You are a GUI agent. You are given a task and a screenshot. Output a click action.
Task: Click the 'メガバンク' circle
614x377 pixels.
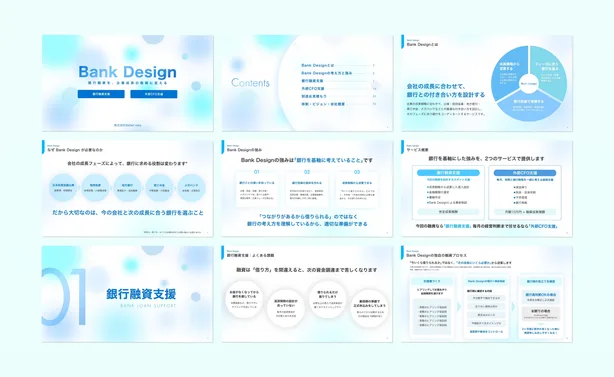191,188
